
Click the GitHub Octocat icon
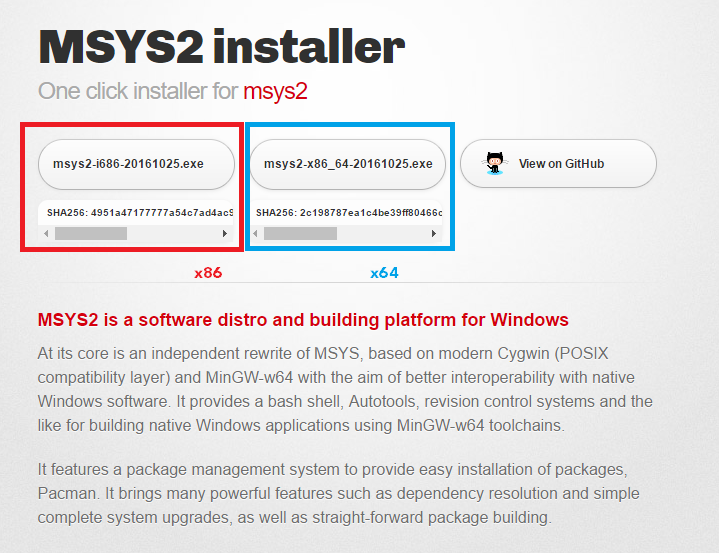coord(495,163)
